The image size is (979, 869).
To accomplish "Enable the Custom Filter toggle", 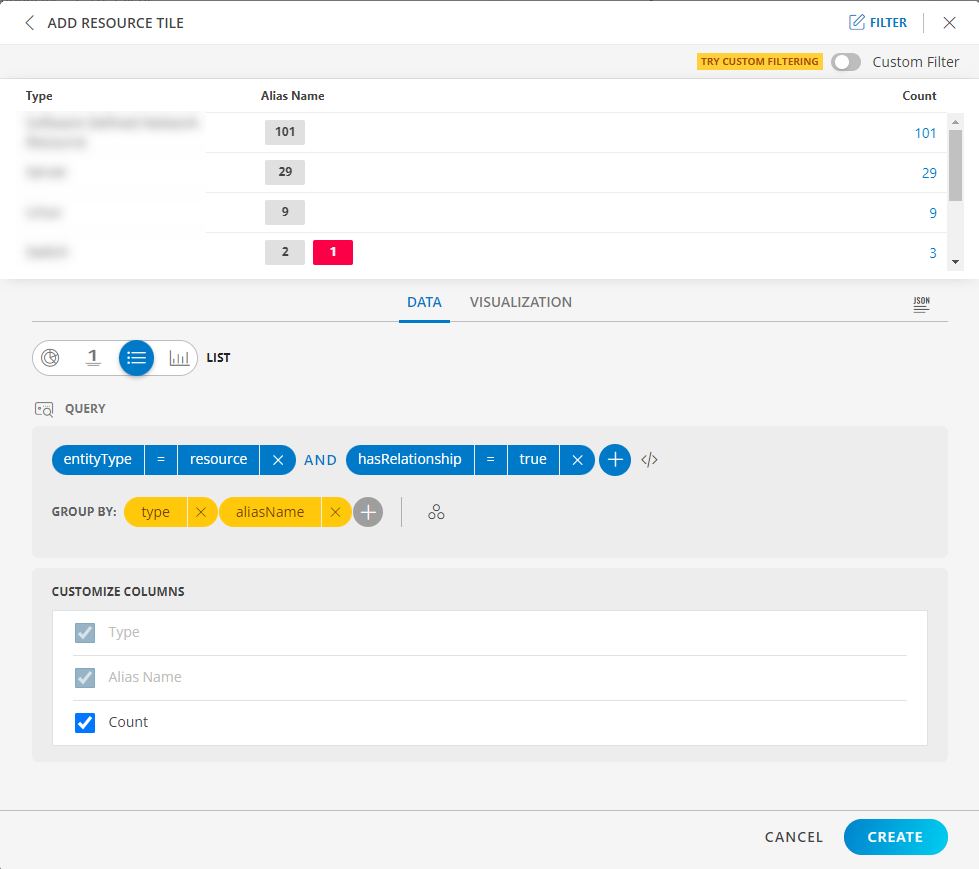I will point(845,61).
